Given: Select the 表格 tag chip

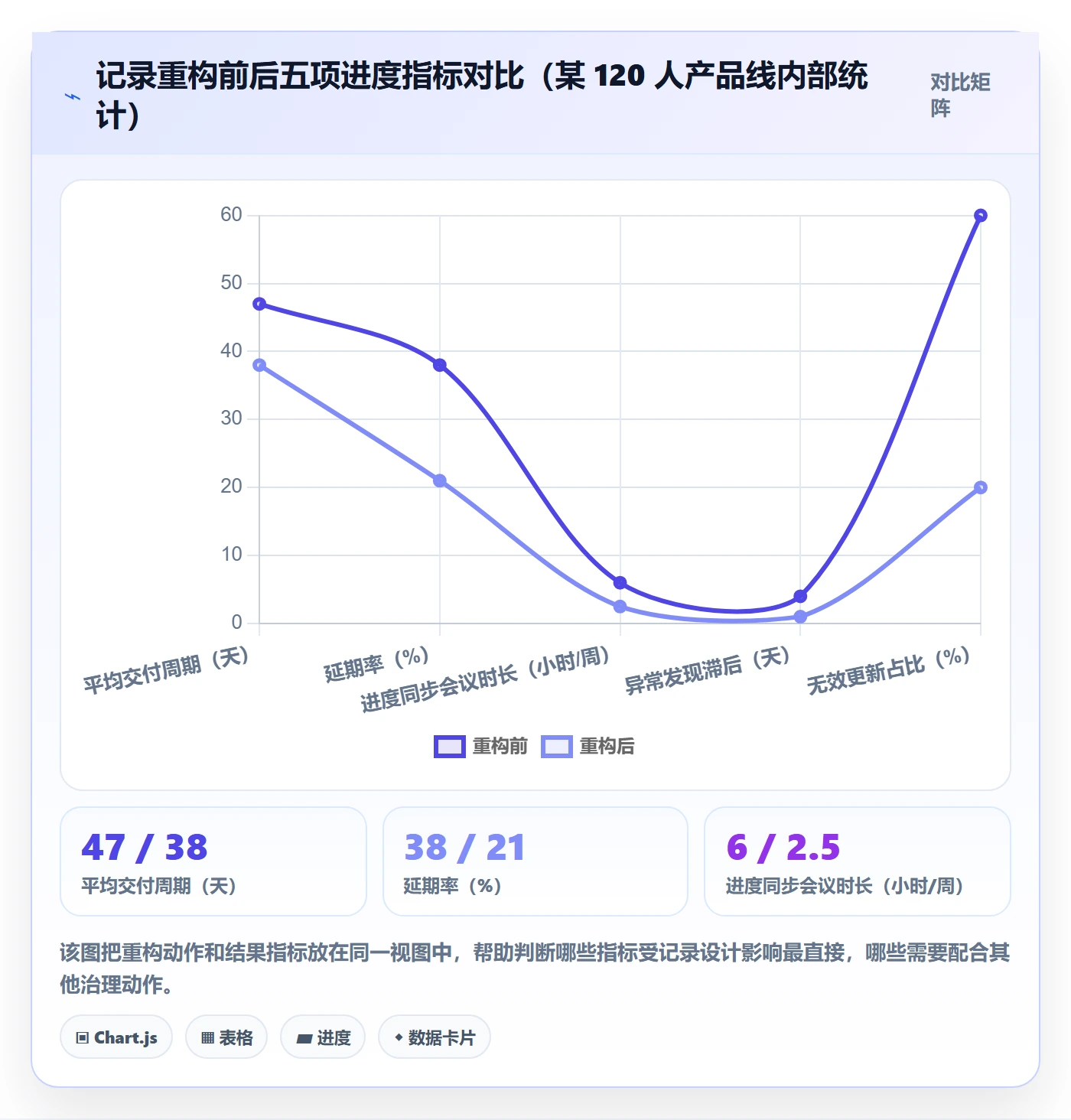Looking at the screenshot, I should click(x=226, y=1037).
